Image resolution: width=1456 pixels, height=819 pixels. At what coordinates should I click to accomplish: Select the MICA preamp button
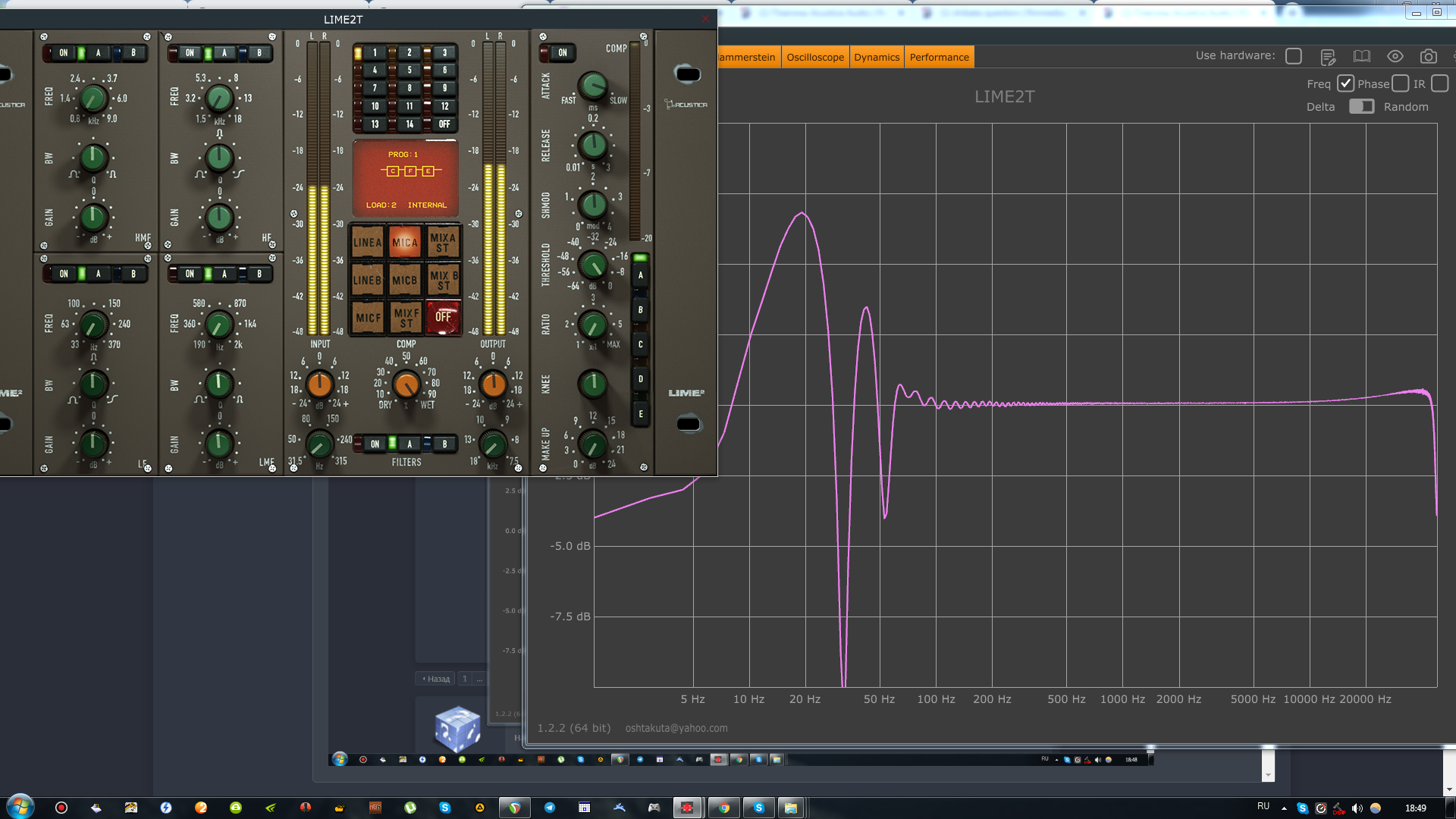click(405, 243)
